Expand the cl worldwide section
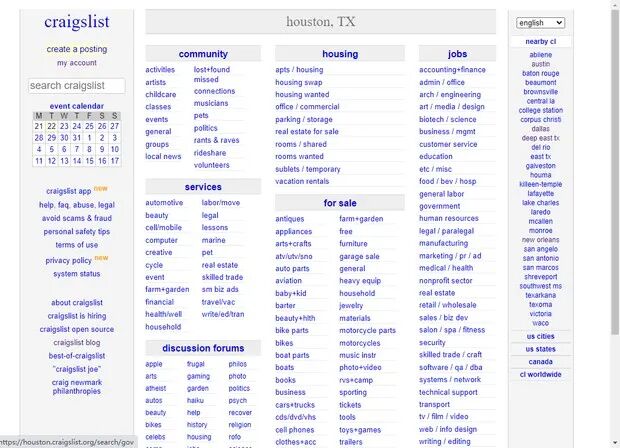Viewport: 620px width, 448px height. point(540,374)
